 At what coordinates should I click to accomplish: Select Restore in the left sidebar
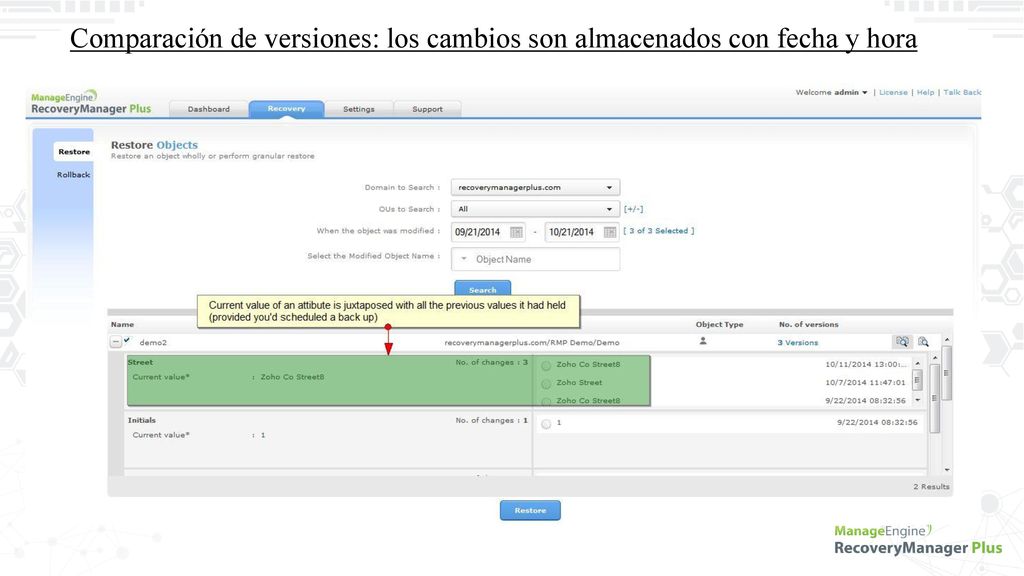[x=74, y=152]
